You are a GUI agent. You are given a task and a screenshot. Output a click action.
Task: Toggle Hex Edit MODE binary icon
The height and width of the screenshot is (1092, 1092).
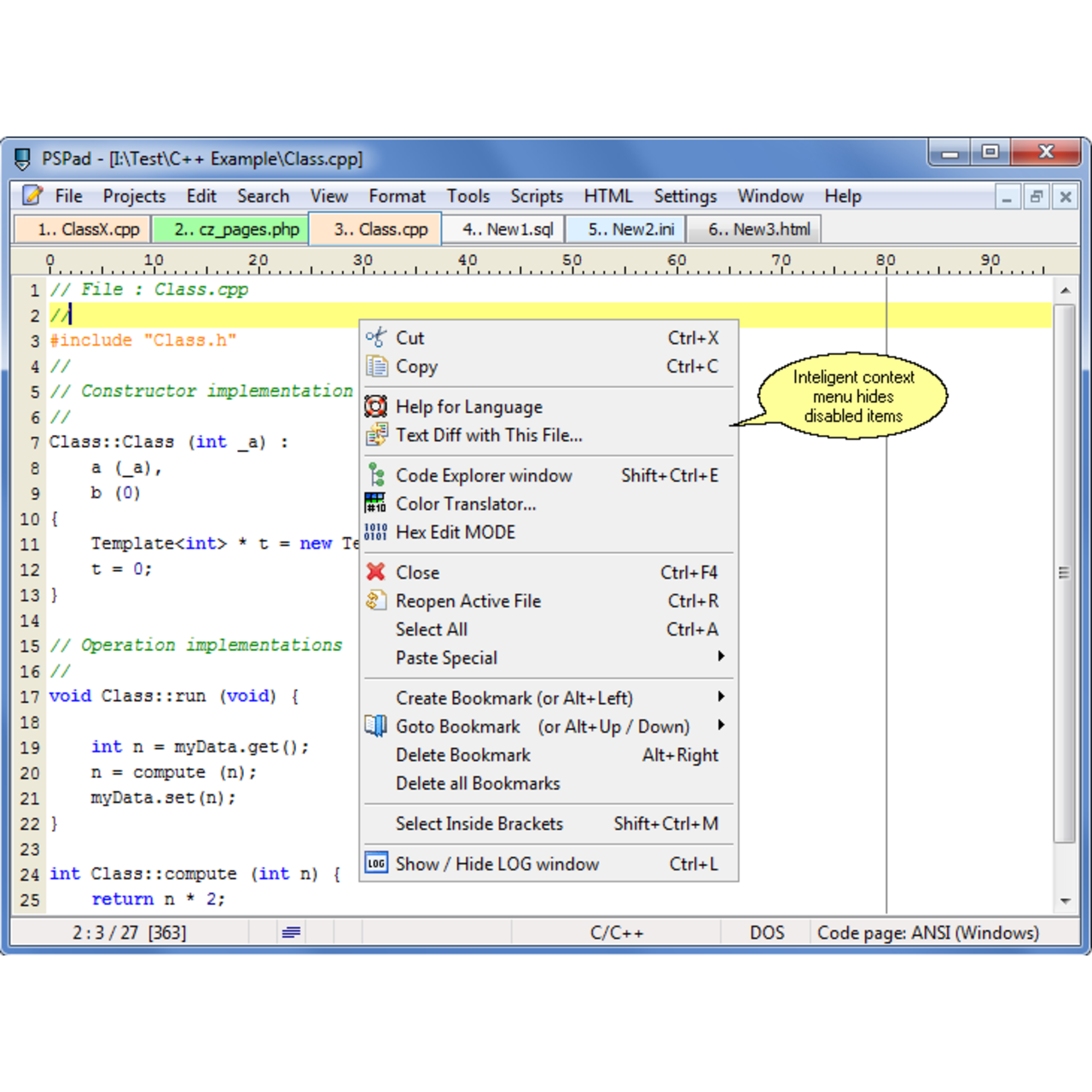tap(375, 532)
